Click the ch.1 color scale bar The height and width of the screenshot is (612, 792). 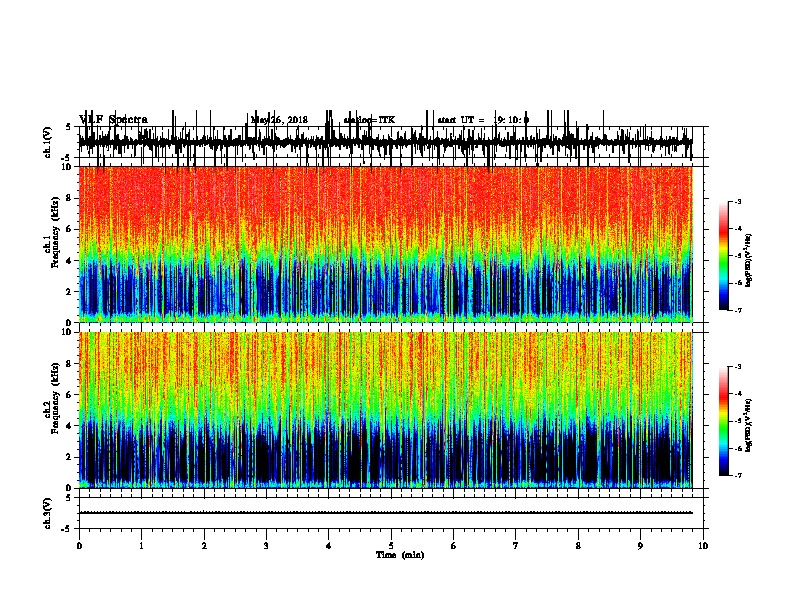(x=723, y=256)
